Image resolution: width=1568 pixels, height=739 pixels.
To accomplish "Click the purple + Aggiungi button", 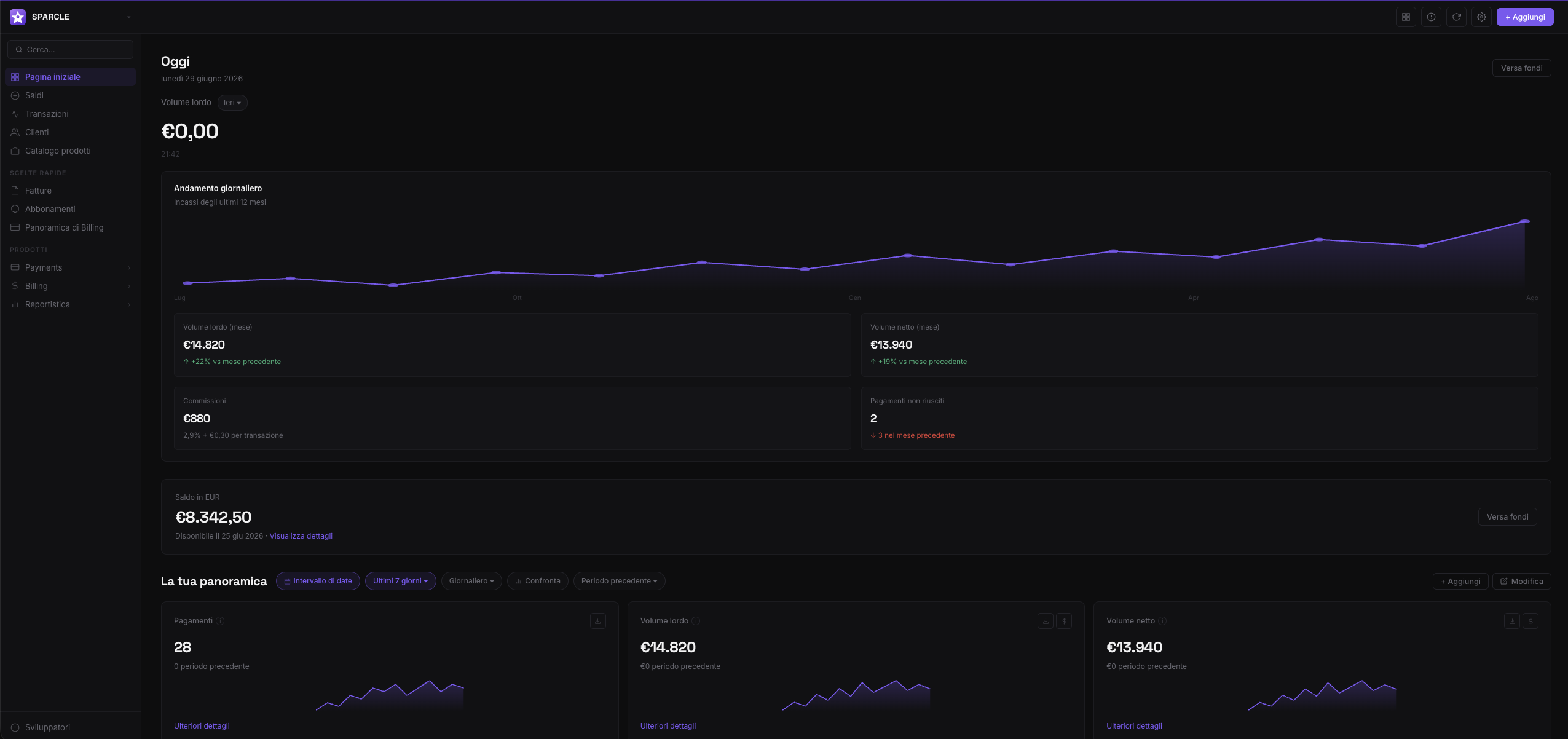I will click(x=1525, y=17).
